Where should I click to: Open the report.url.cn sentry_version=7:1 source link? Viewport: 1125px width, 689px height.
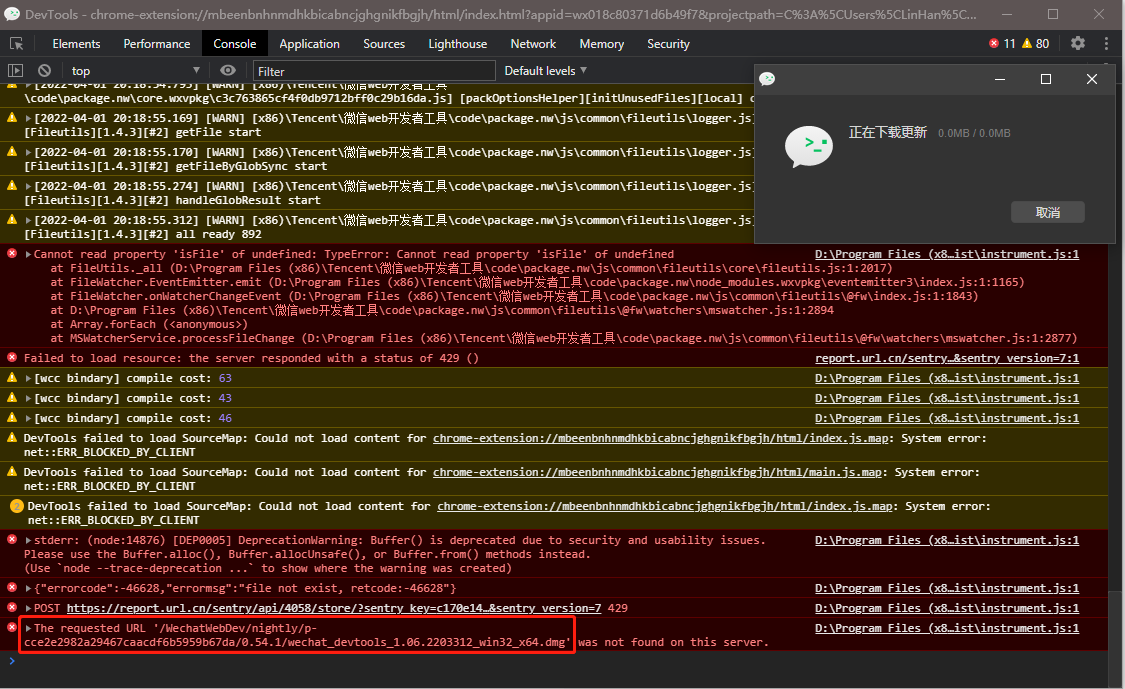[947, 358]
